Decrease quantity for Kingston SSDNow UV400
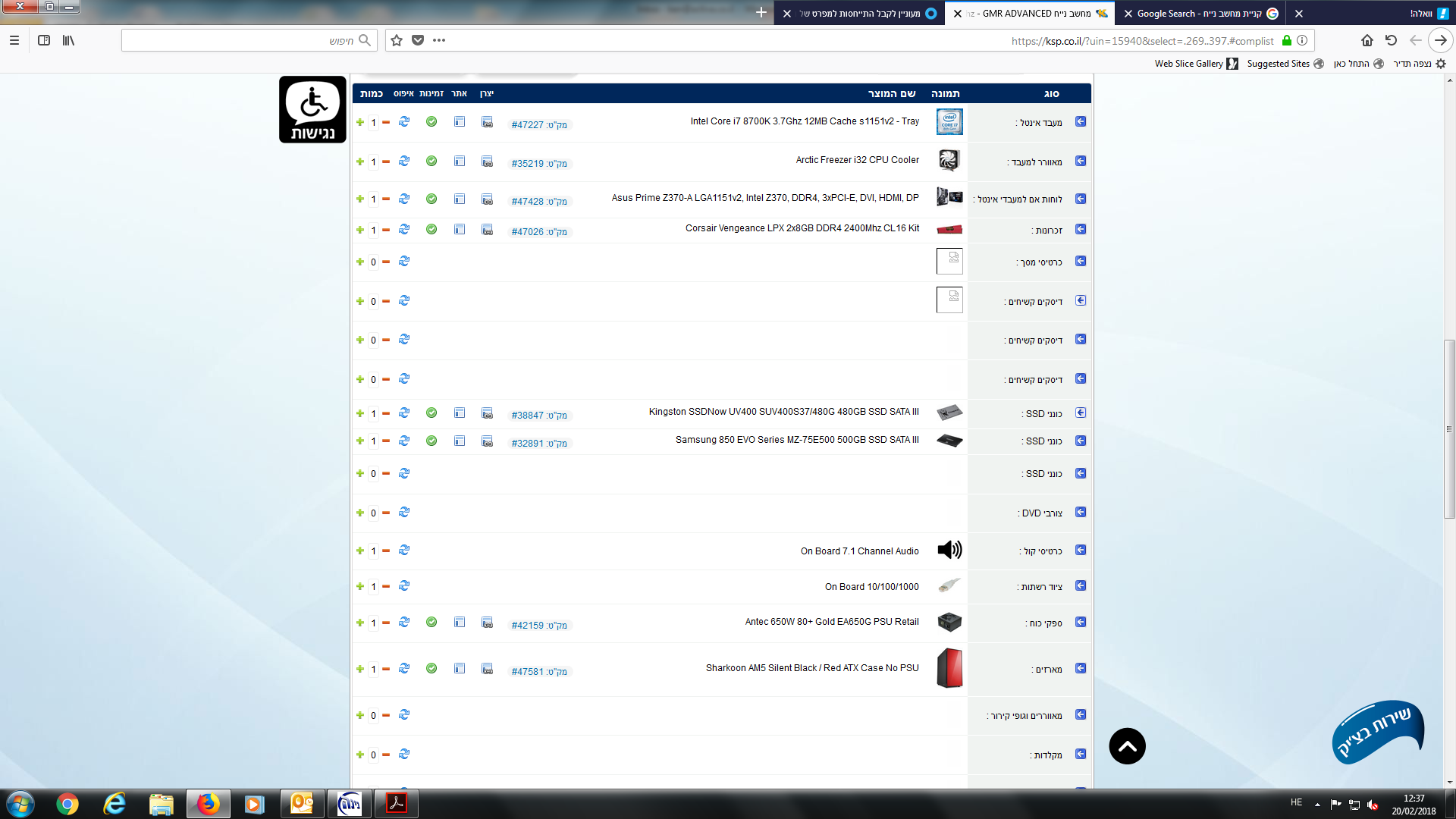Image resolution: width=1456 pixels, height=819 pixels. [x=386, y=413]
